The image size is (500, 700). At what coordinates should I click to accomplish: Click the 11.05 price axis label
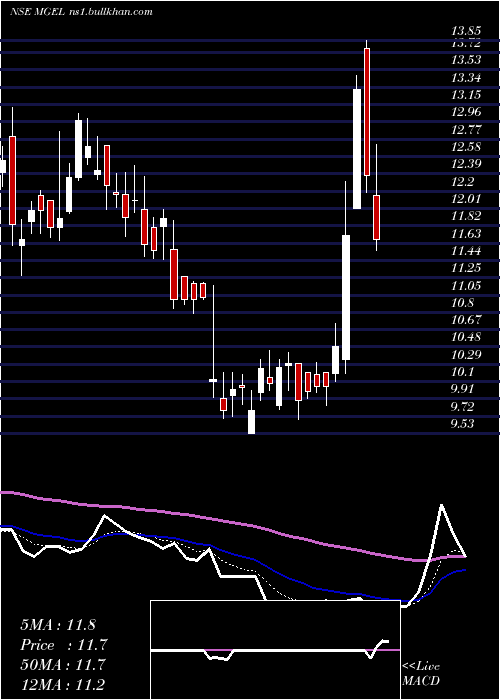[x=466, y=286]
